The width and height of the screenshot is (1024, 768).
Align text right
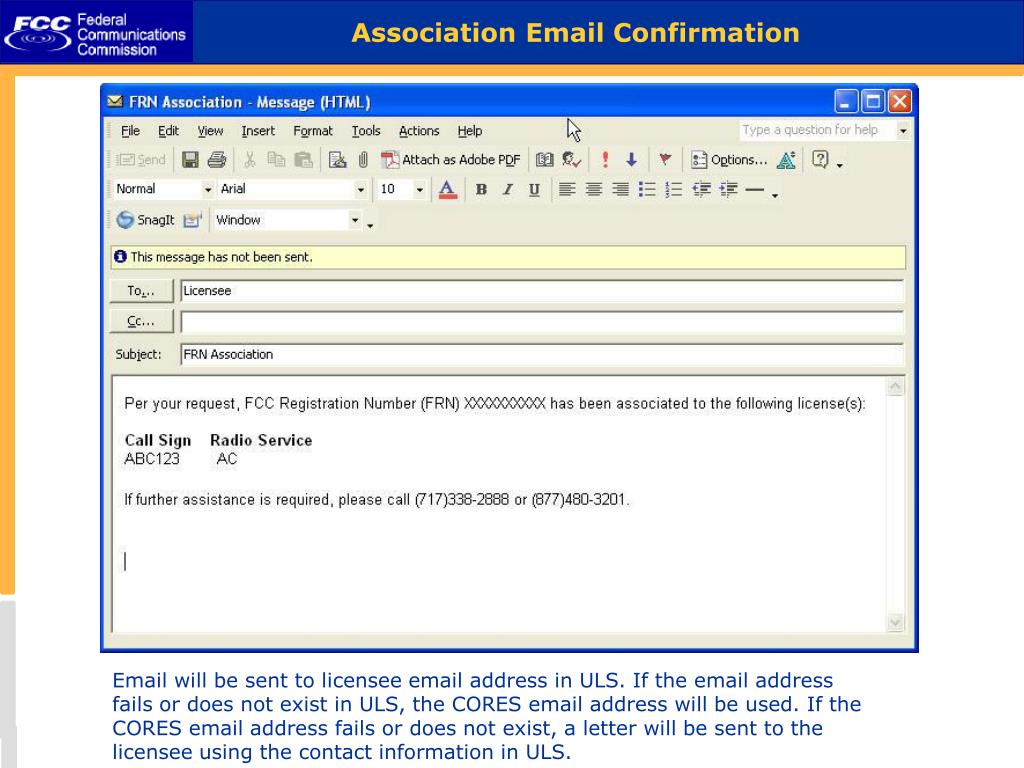point(620,189)
